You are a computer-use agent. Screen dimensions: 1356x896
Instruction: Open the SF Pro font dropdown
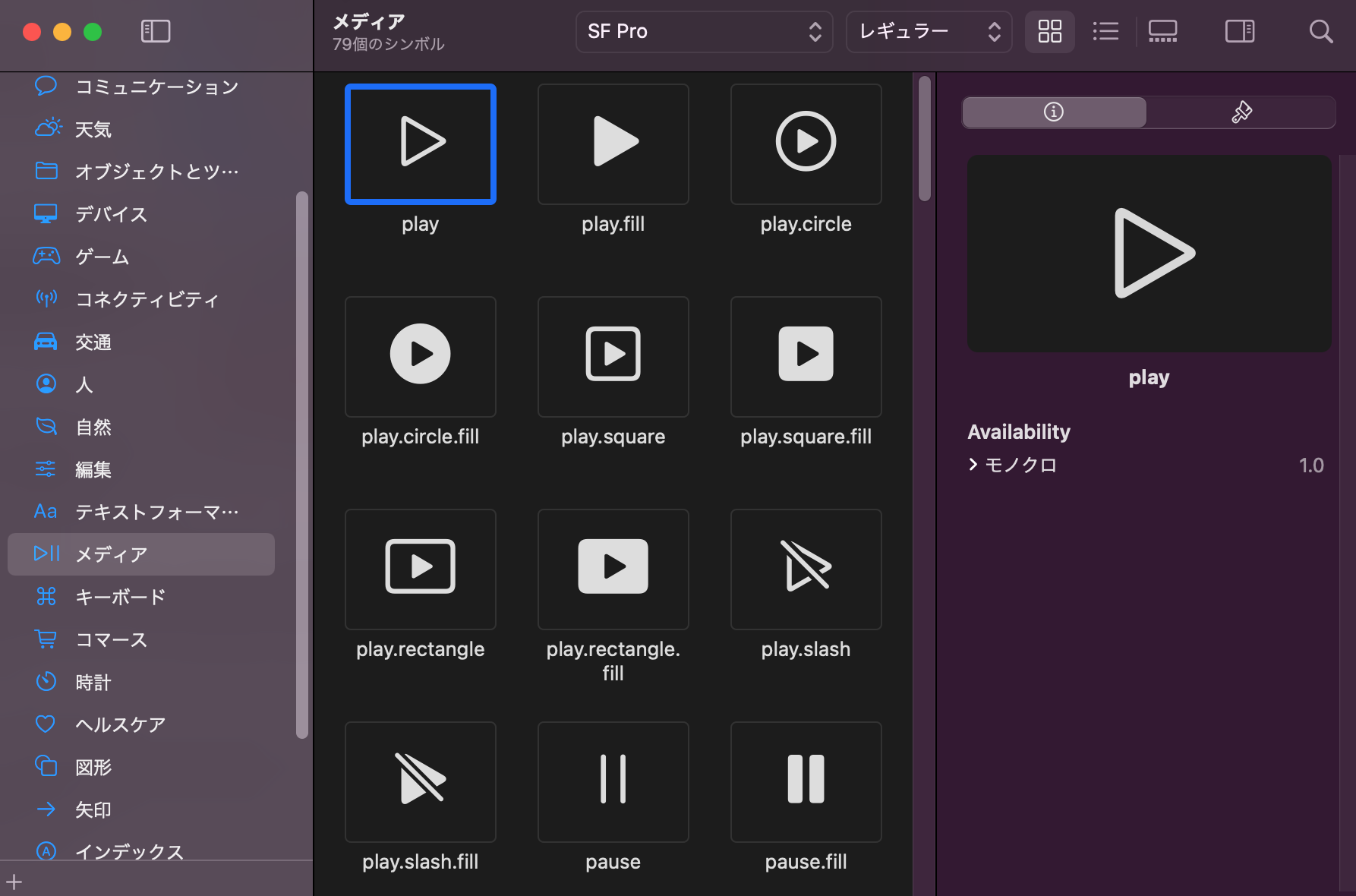705,31
